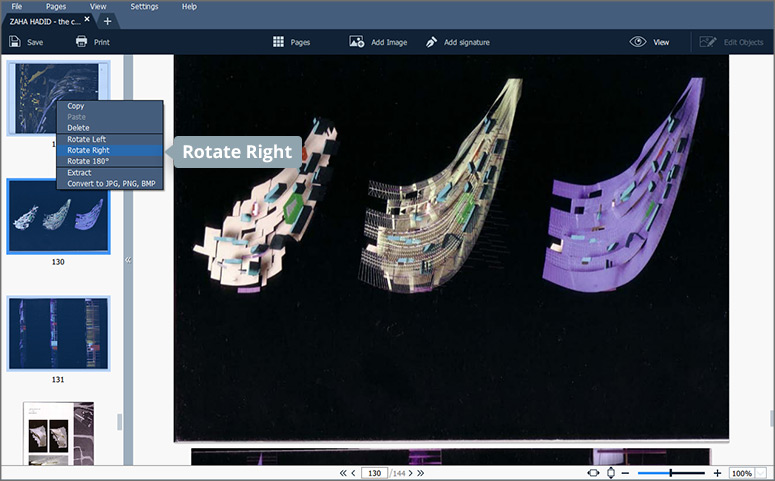Select the page 131 thumbnail
The height and width of the screenshot is (481, 775).
[x=58, y=333]
